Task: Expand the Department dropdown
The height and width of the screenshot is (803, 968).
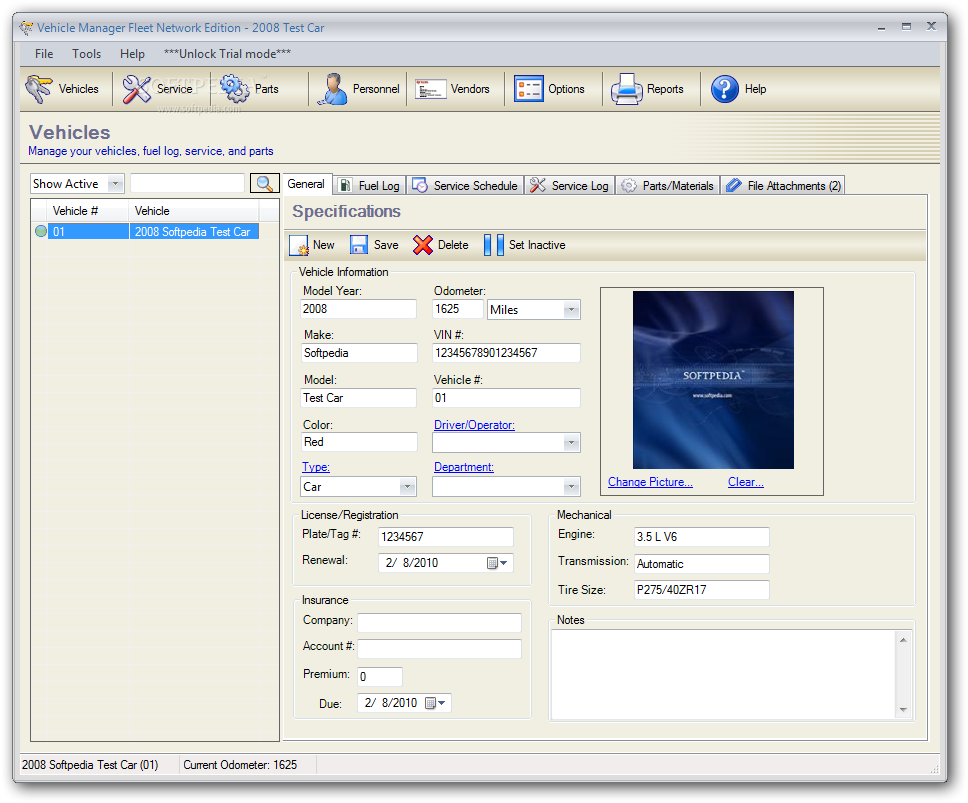Action: click(x=571, y=487)
